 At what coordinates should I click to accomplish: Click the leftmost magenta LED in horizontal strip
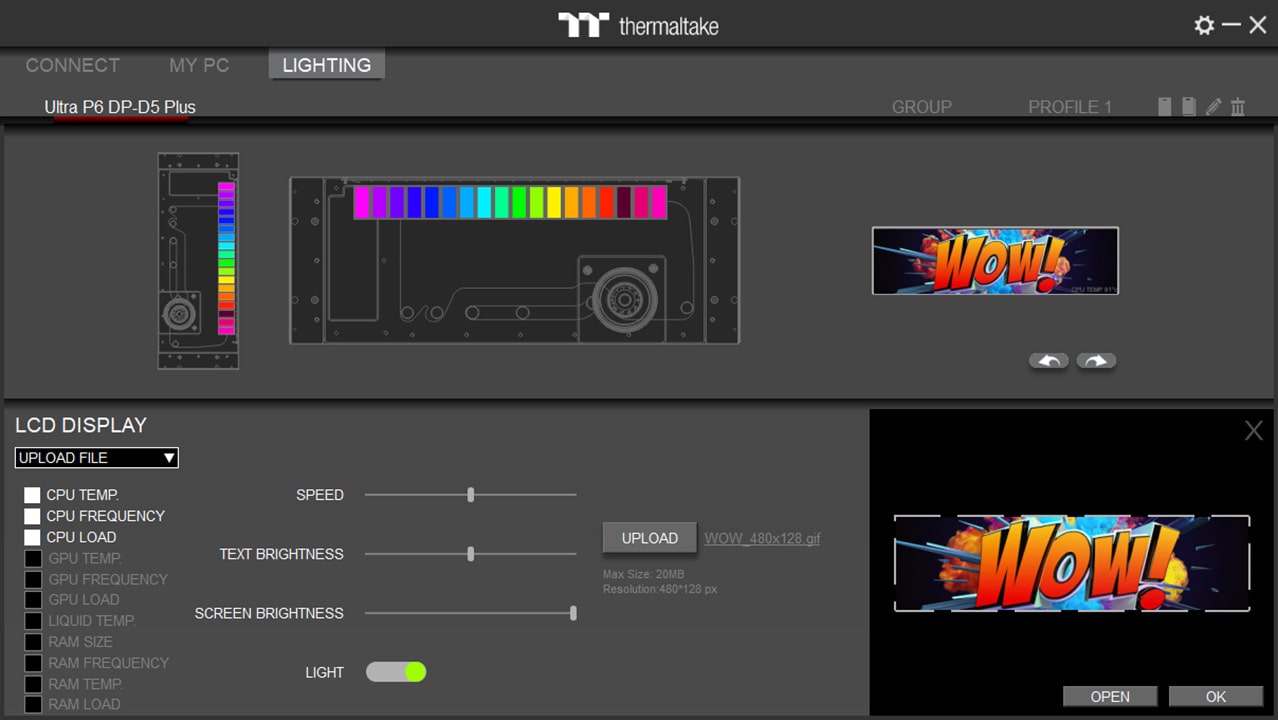pos(362,202)
